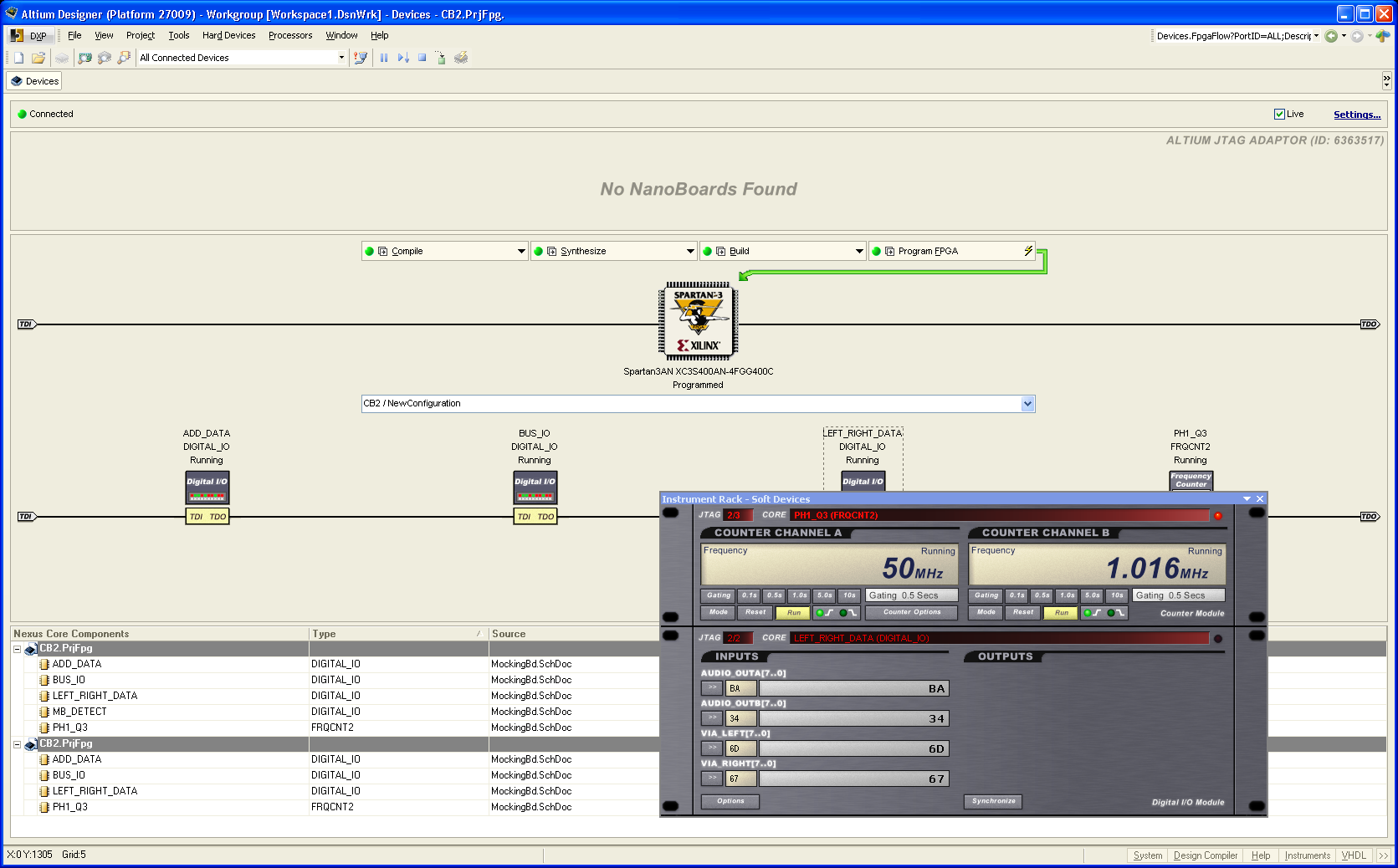Open the Instrument Rack panel dropdown arrow
This screenshot has height=868, width=1398.
pyautogui.click(x=1247, y=499)
